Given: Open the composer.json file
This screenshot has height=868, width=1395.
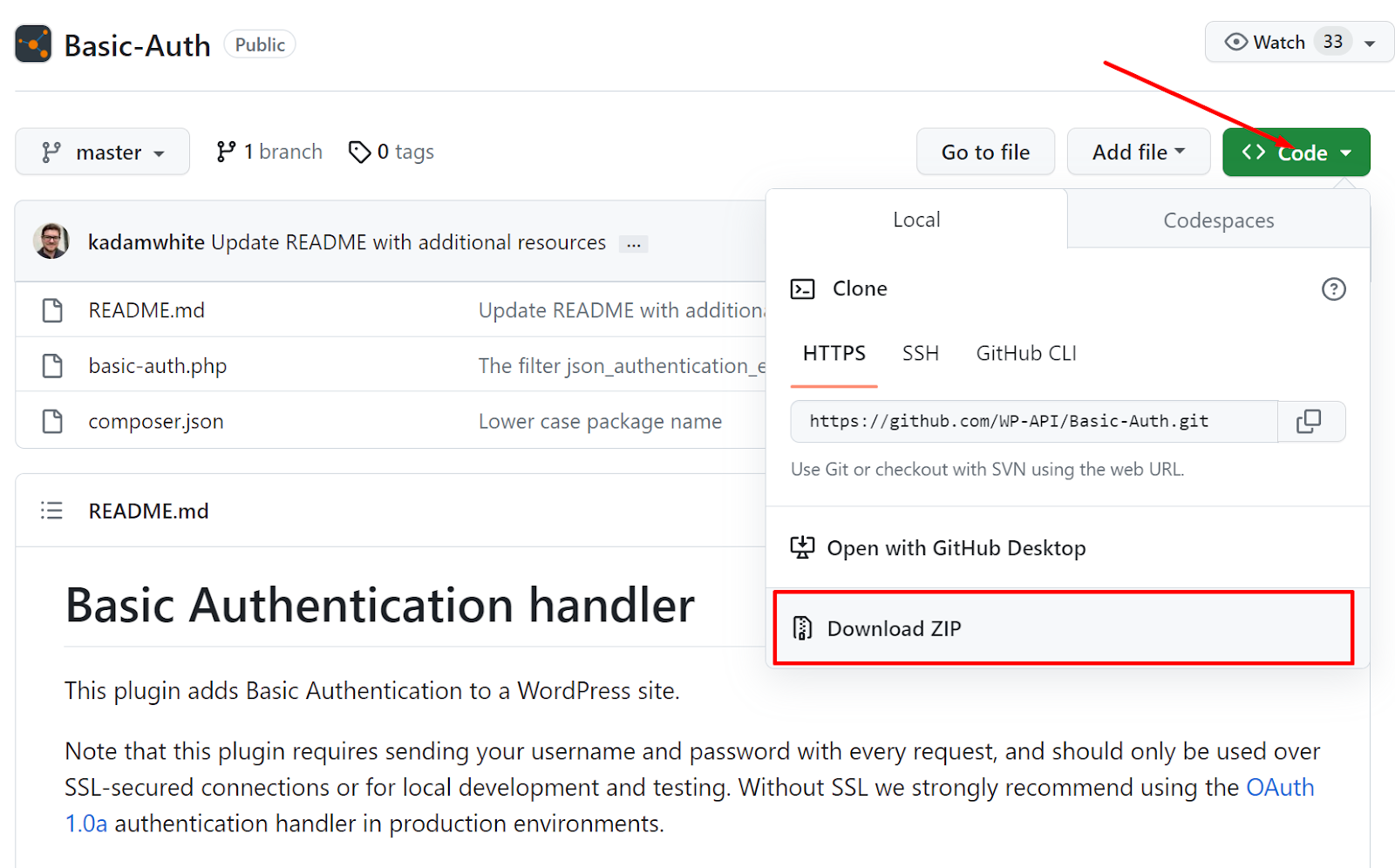Looking at the screenshot, I should 156,422.
